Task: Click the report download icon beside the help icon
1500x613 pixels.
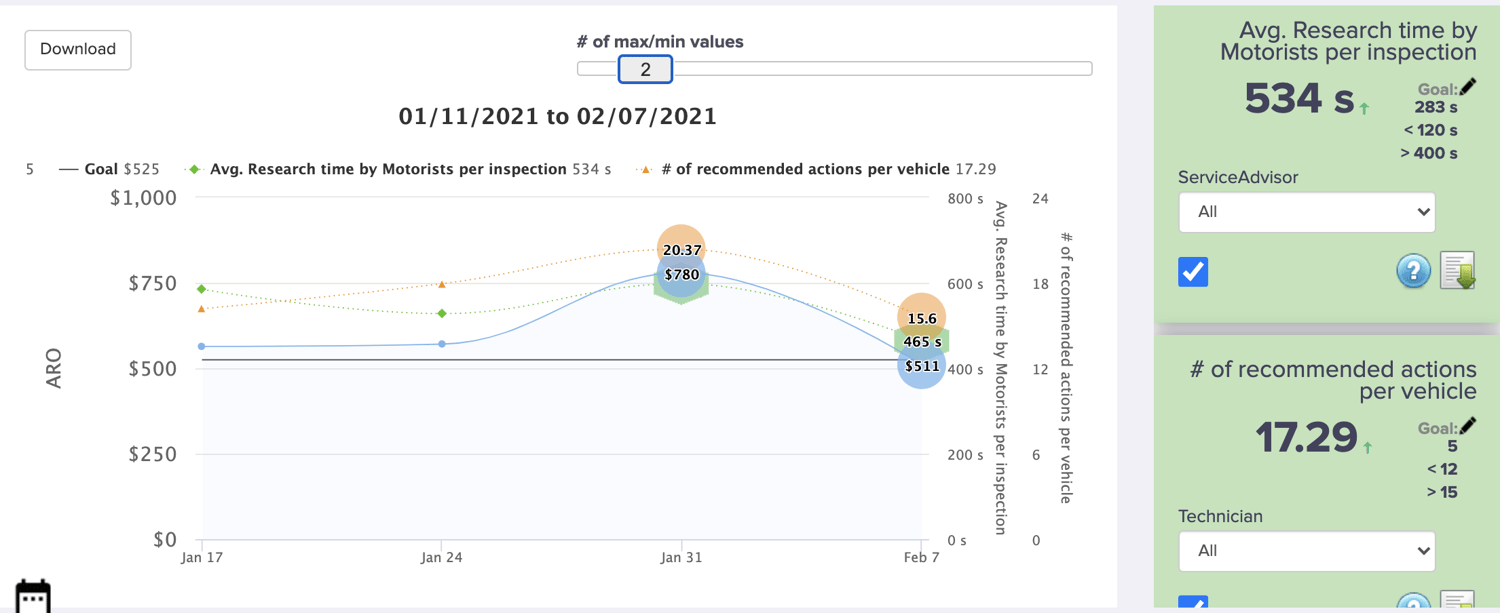Action: point(1457,270)
